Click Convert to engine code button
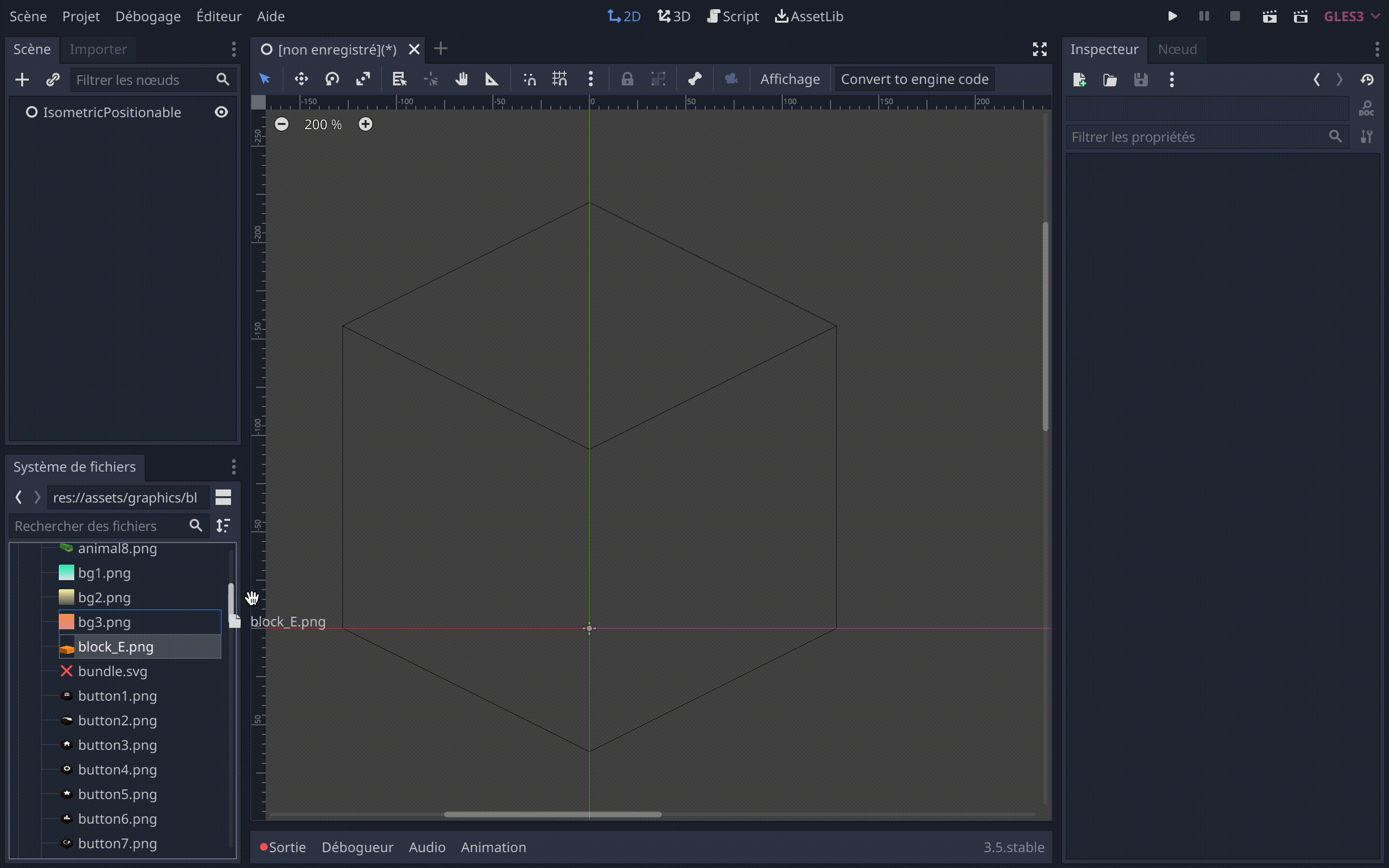 click(914, 79)
